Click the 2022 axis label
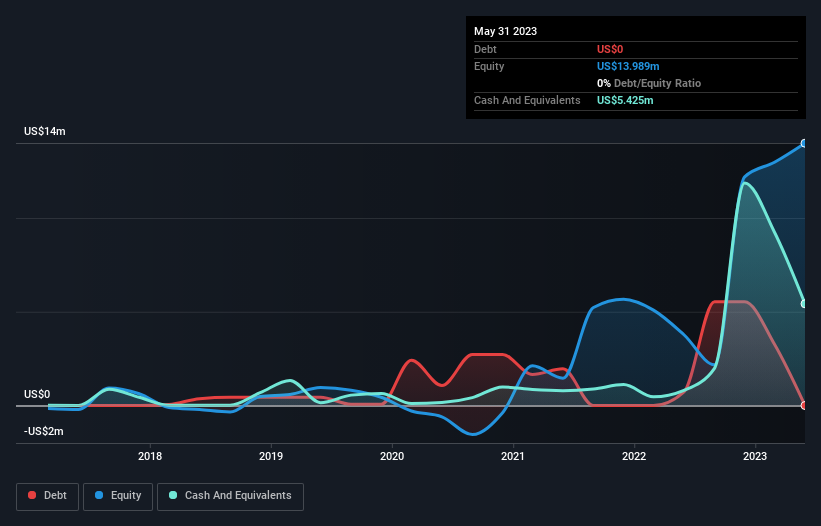Viewport: 821px width, 526px height. (634, 456)
